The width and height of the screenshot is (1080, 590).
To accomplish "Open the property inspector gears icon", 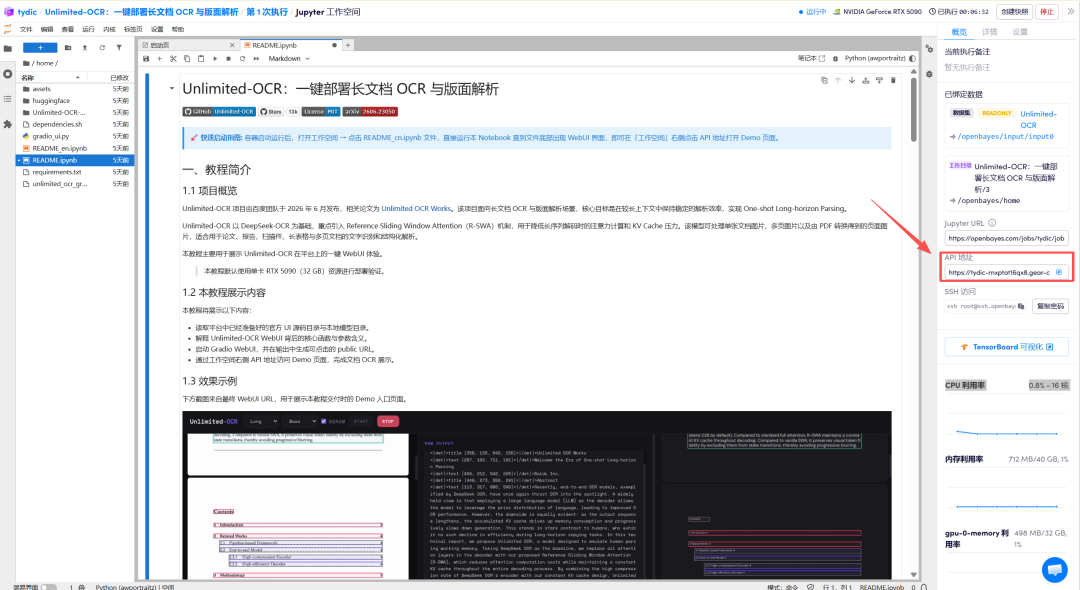I will pos(929,49).
